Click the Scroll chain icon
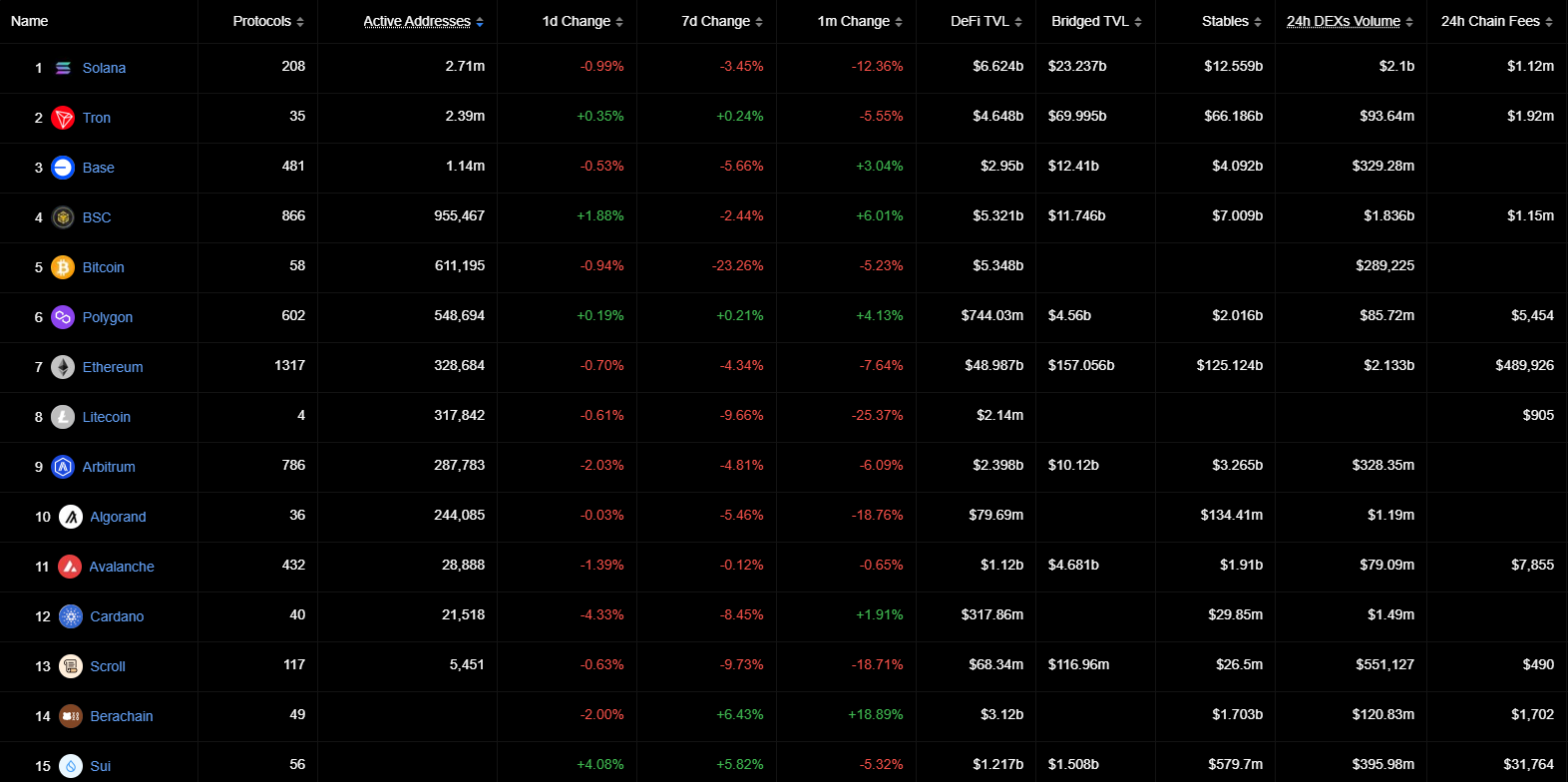The height and width of the screenshot is (782, 1568). coord(70,666)
